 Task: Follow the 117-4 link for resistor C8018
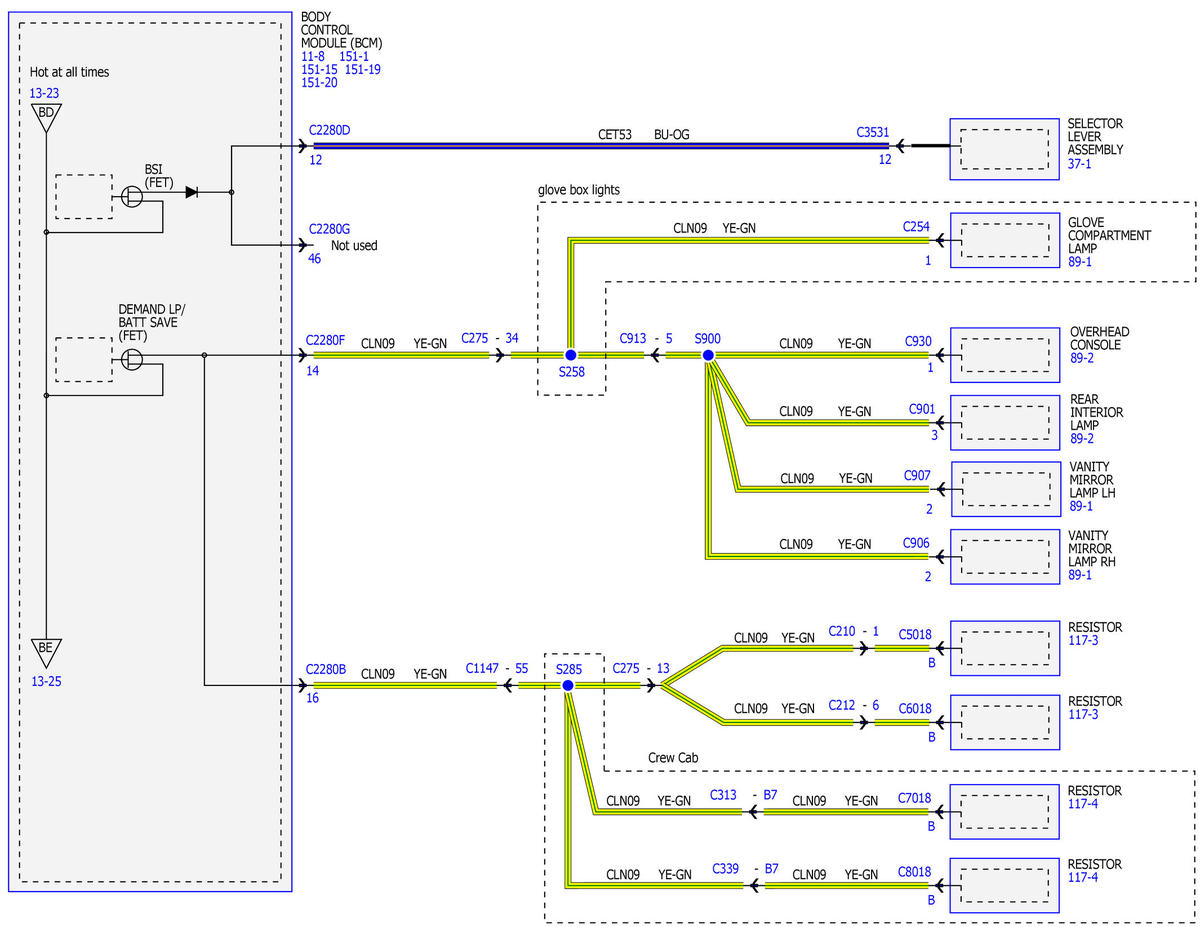1081,877
